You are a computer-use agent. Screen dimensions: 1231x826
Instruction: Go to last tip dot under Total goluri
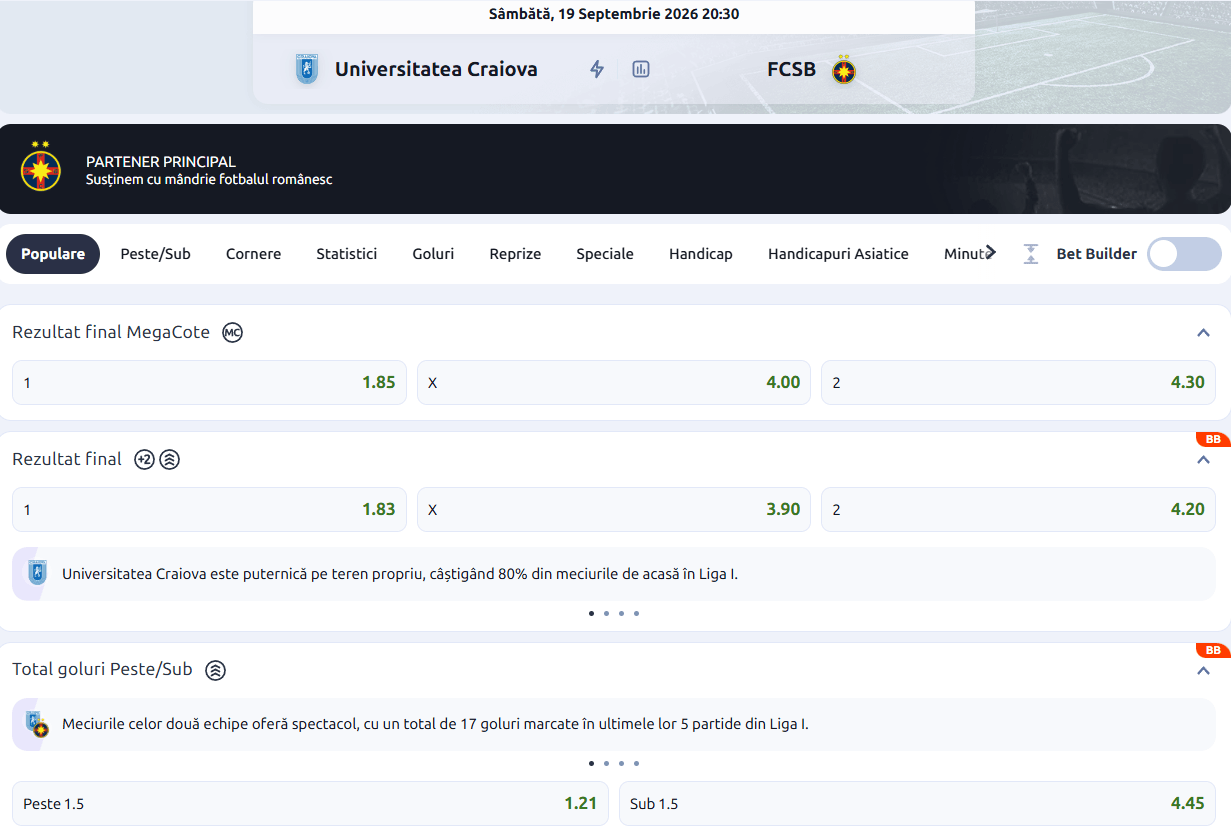[x=636, y=763]
